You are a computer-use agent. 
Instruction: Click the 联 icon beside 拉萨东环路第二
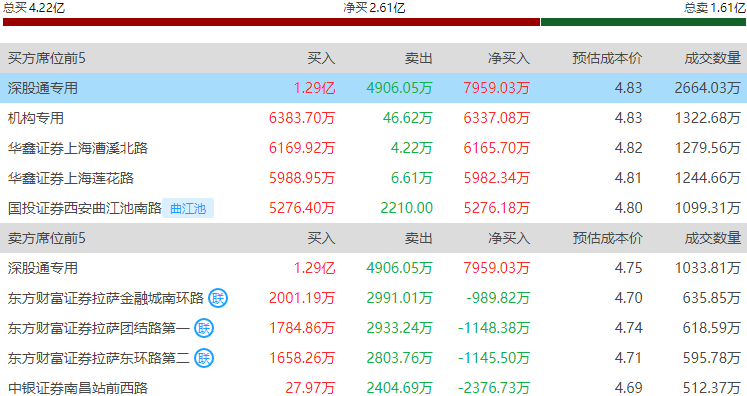pos(204,358)
